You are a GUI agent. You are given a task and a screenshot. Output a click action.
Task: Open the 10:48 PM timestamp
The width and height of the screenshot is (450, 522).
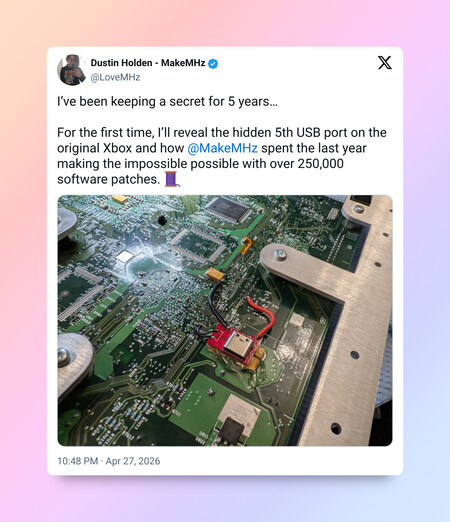tap(78, 461)
